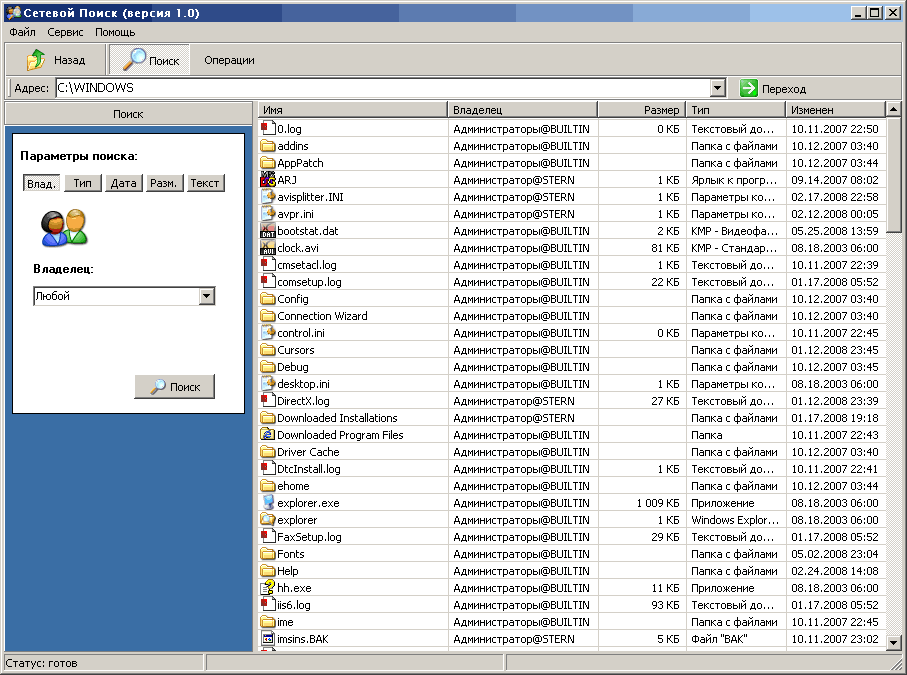Expand the address bar dropdown

[717, 88]
